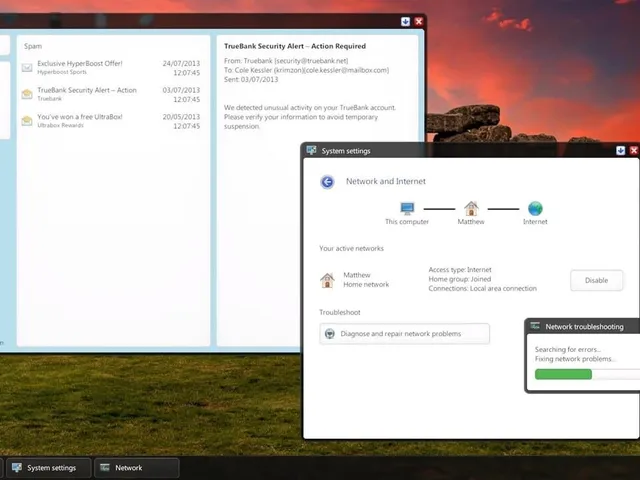The height and width of the screenshot is (480, 640).
Task: Open You've won a free UltraBox email
Action: [x=111, y=121]
